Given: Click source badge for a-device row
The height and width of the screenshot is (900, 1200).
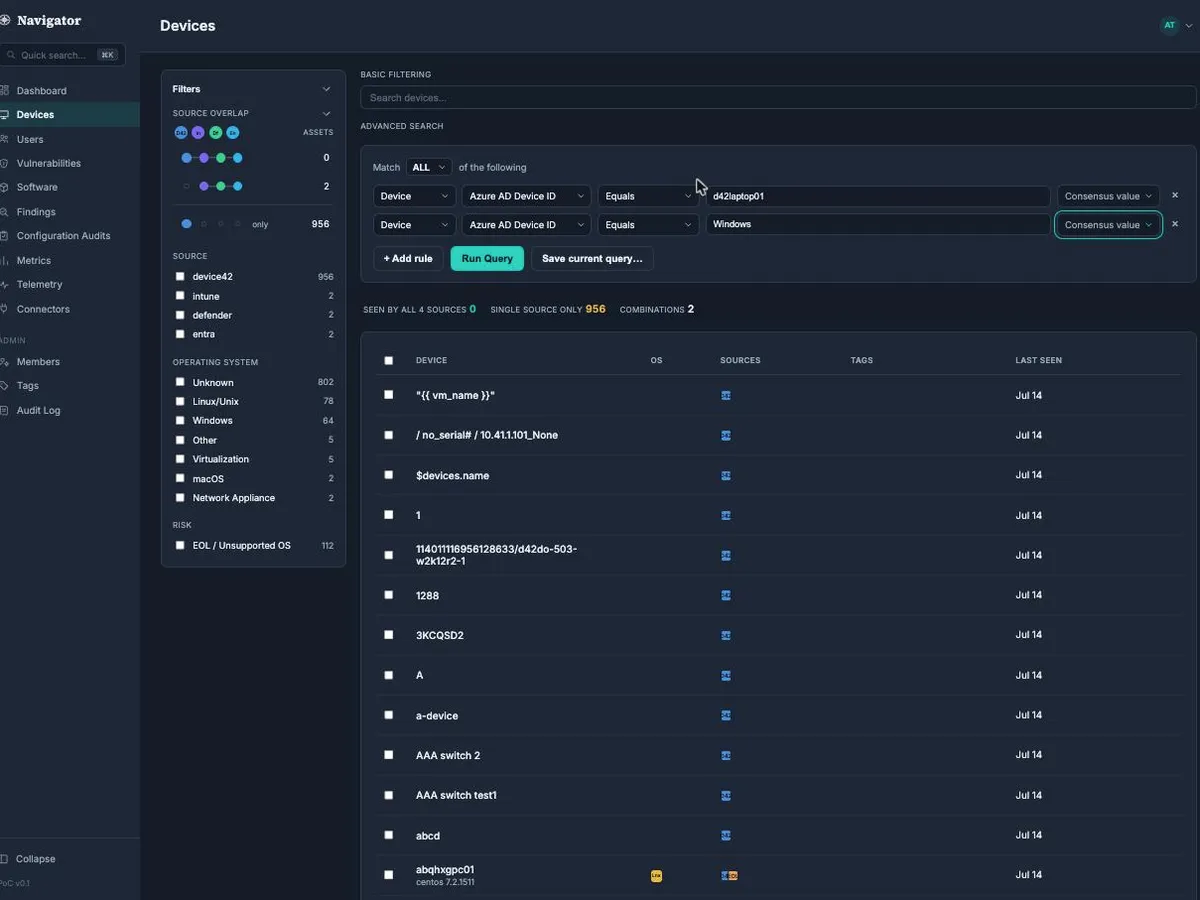Looking at the screenshot, I should pos(726,715).
